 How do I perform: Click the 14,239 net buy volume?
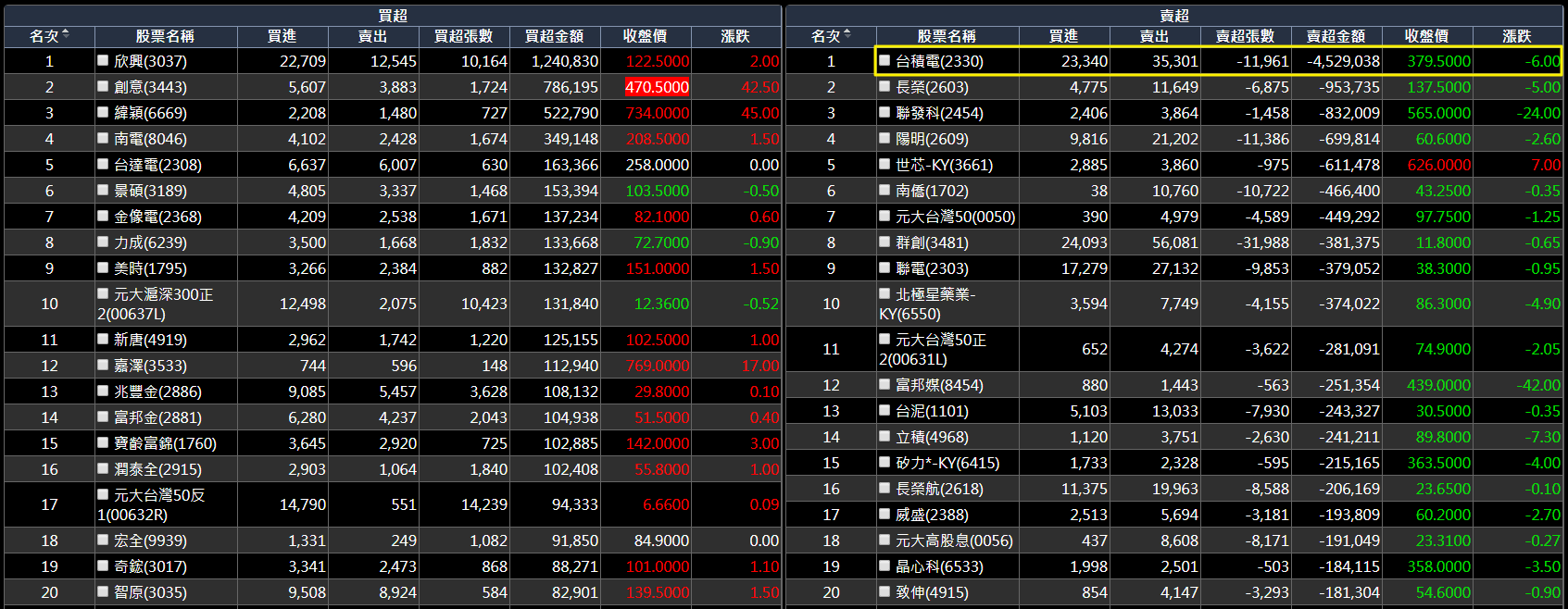(x=484, y=504)
